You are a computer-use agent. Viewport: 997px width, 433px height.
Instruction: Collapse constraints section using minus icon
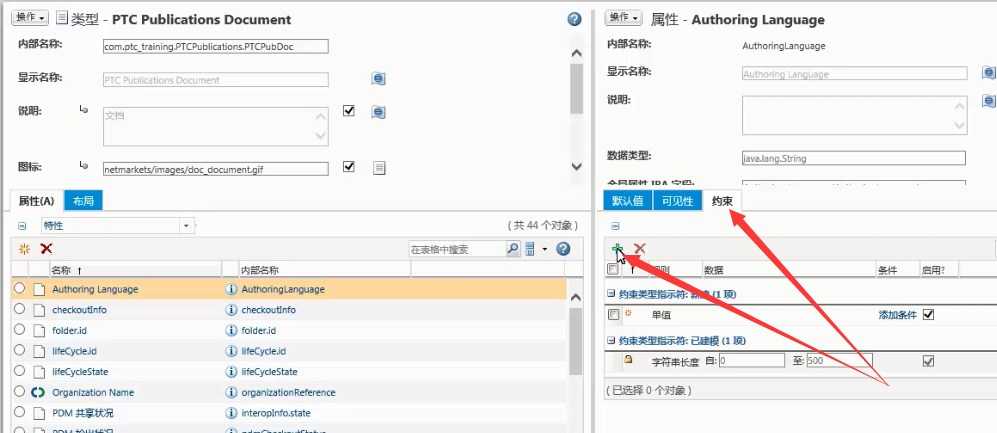(x=615, y=226)
